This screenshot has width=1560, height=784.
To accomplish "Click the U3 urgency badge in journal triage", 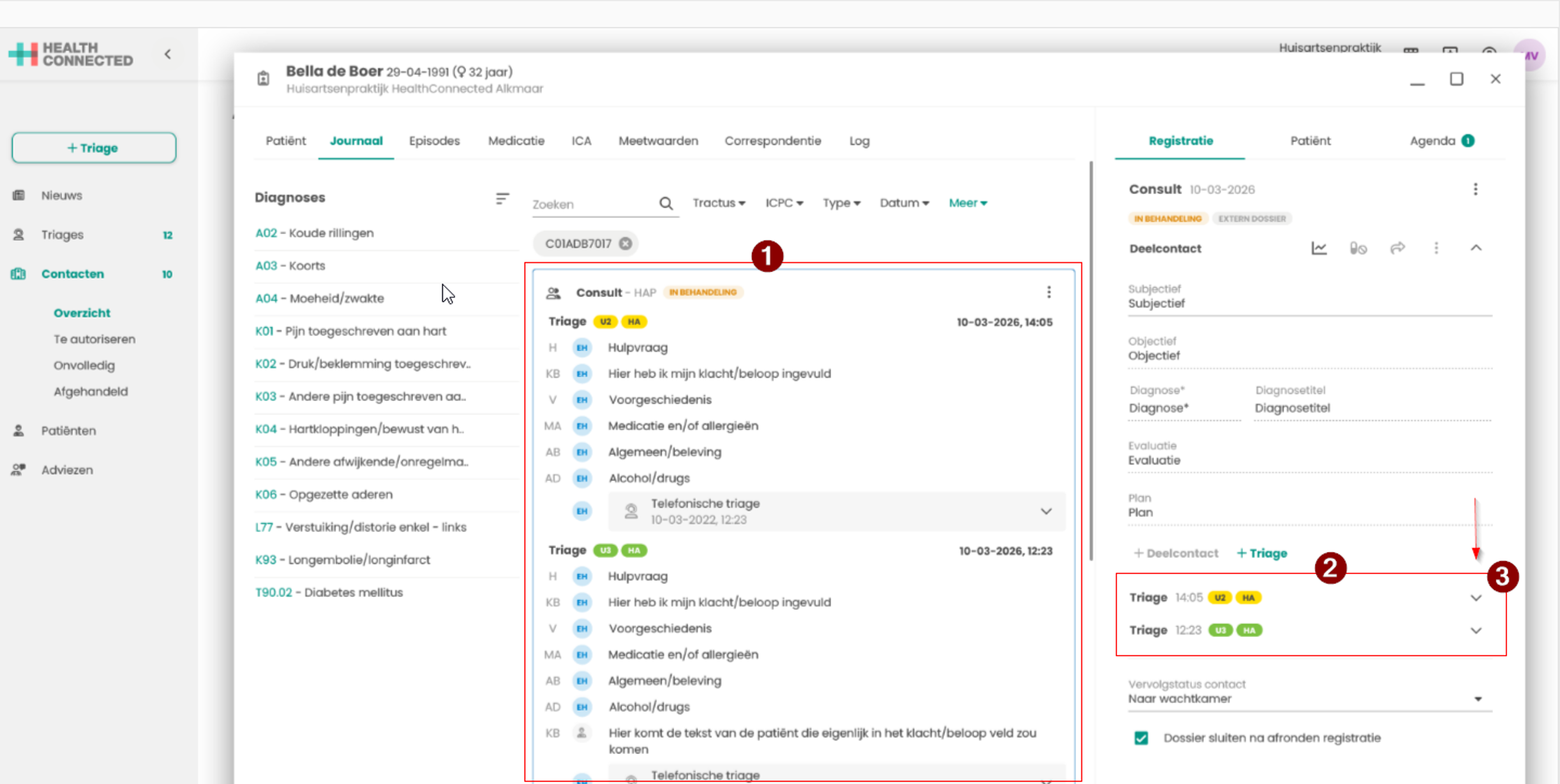I will coord(605,551).
